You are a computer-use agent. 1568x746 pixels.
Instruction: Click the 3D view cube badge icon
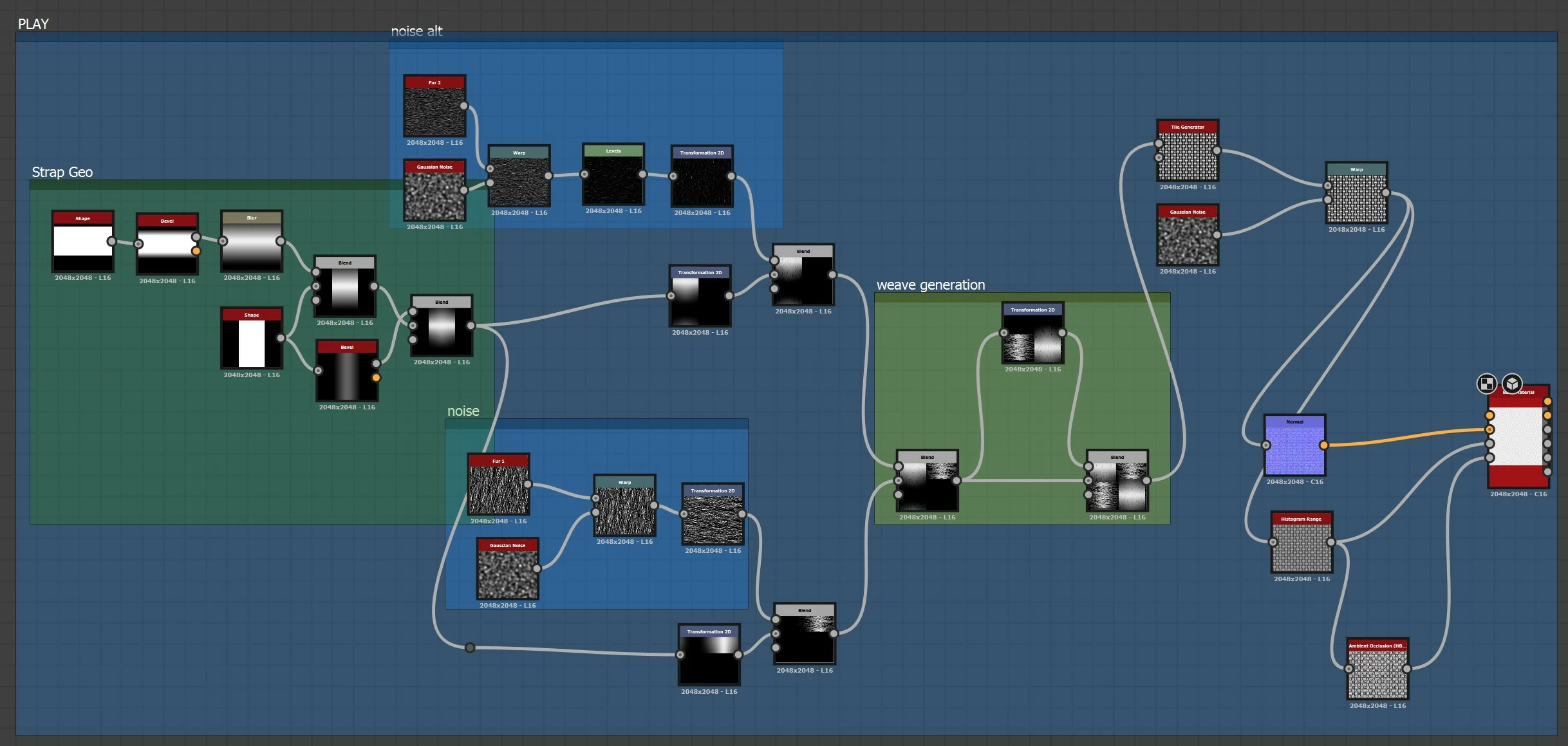(x=1512, y=384)
